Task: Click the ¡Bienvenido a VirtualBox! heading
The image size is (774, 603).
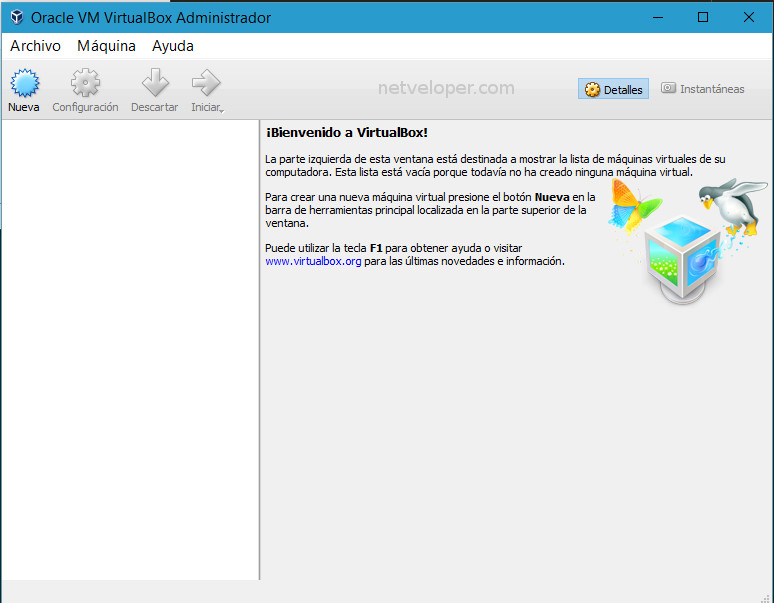Action: (347, 133)
